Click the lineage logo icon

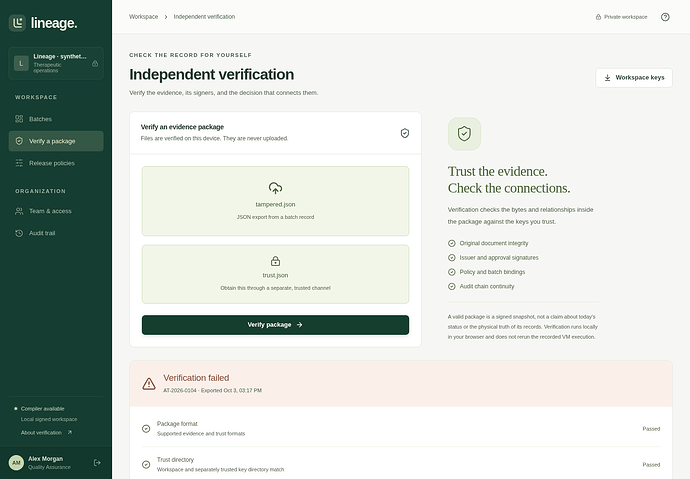pos(17,23)
